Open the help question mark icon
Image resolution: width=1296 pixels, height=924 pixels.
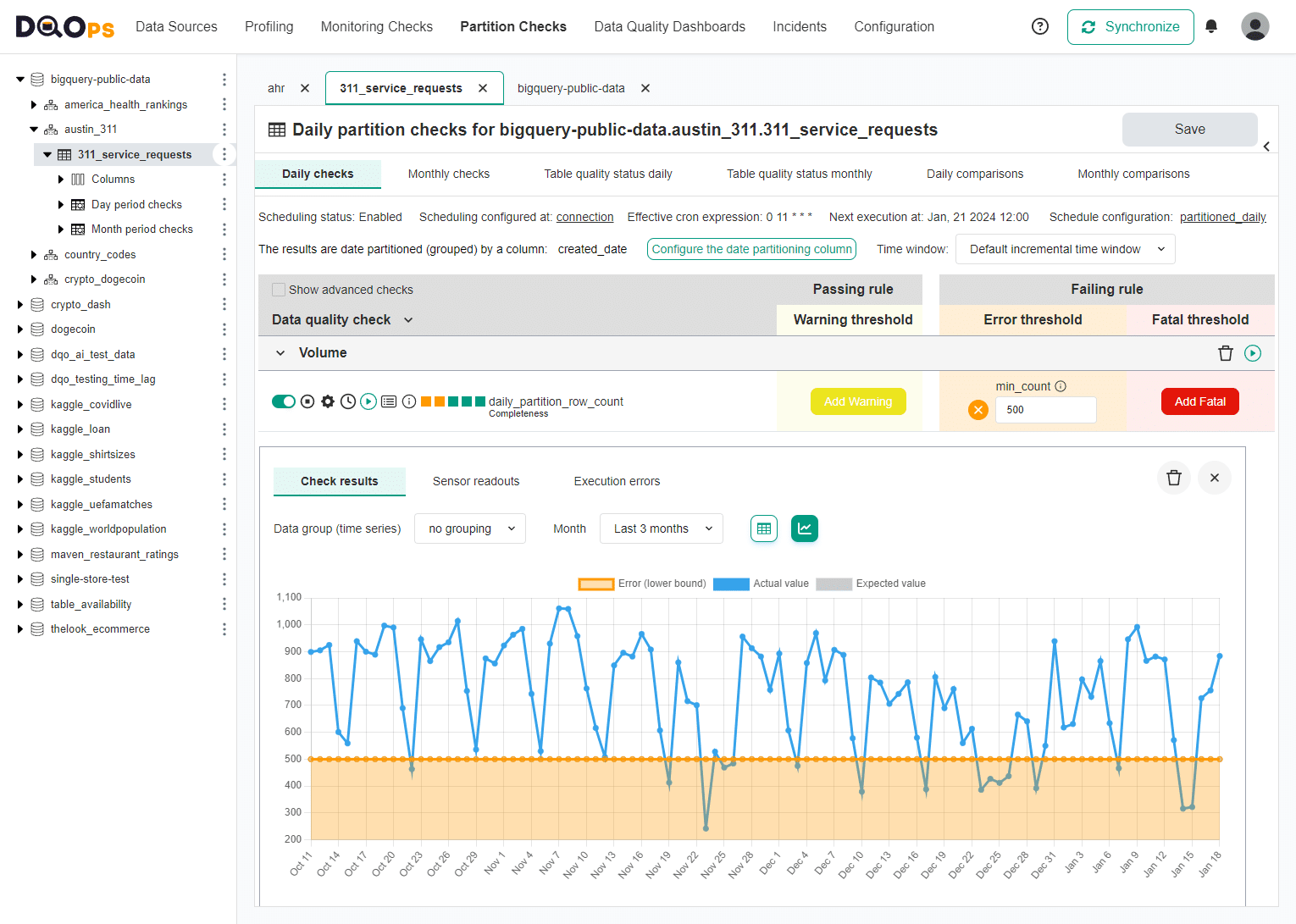click(1039, 26)
